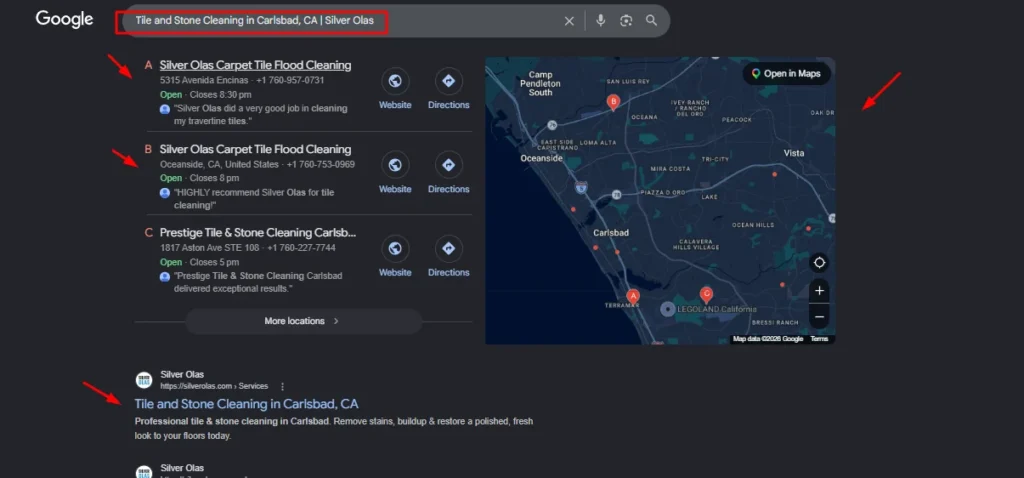The width and height of the screenshot is (1024, 478).
Task: Click the Vista label on the map
Action: (793, 153)
